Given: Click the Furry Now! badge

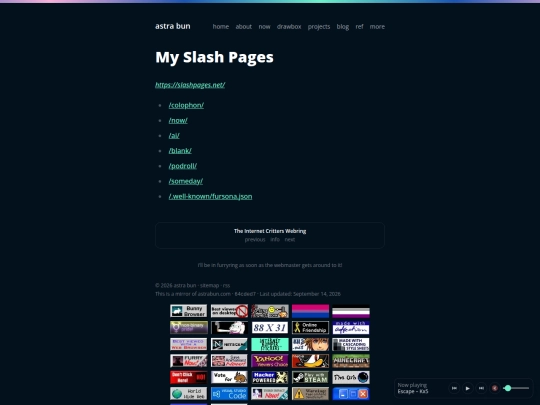Looking at the screenshot, I should [x=189, y=361].
